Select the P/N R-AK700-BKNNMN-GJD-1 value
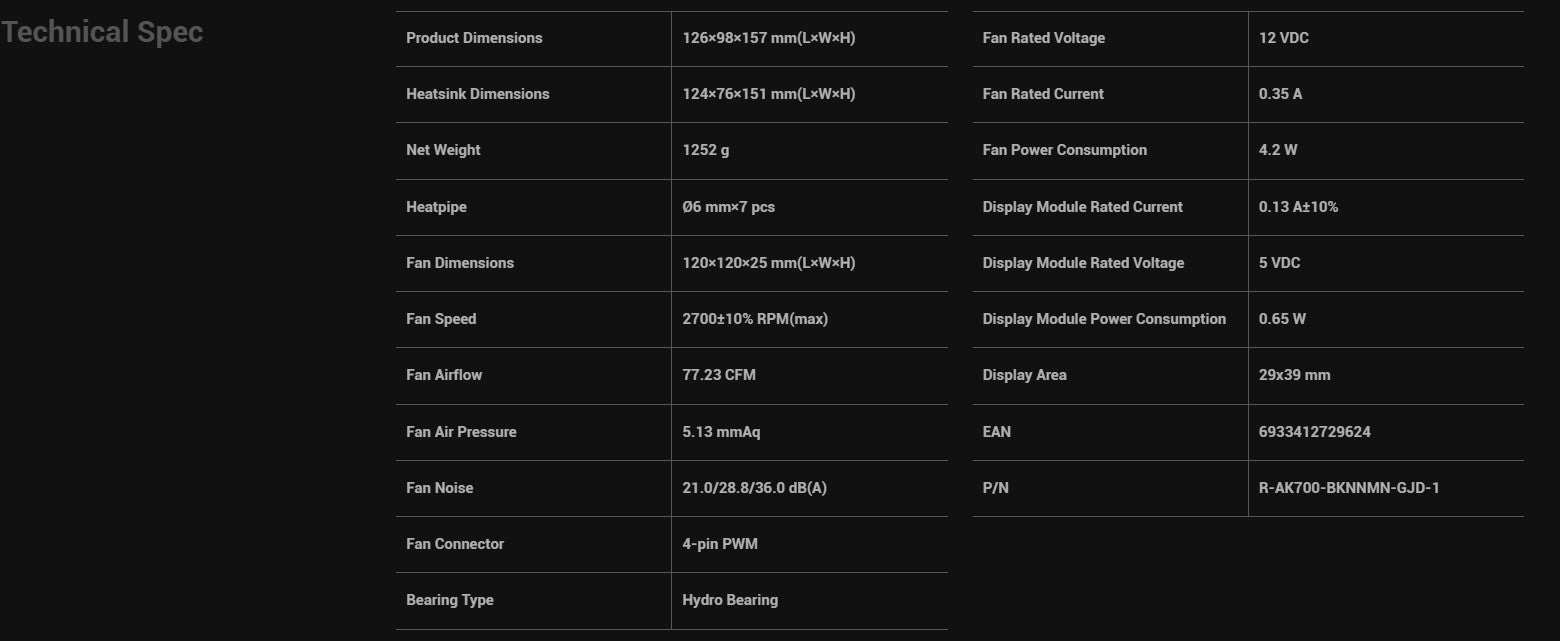Image resolution: width=1560 pixels, height=641 pixels. (1349, 488)
